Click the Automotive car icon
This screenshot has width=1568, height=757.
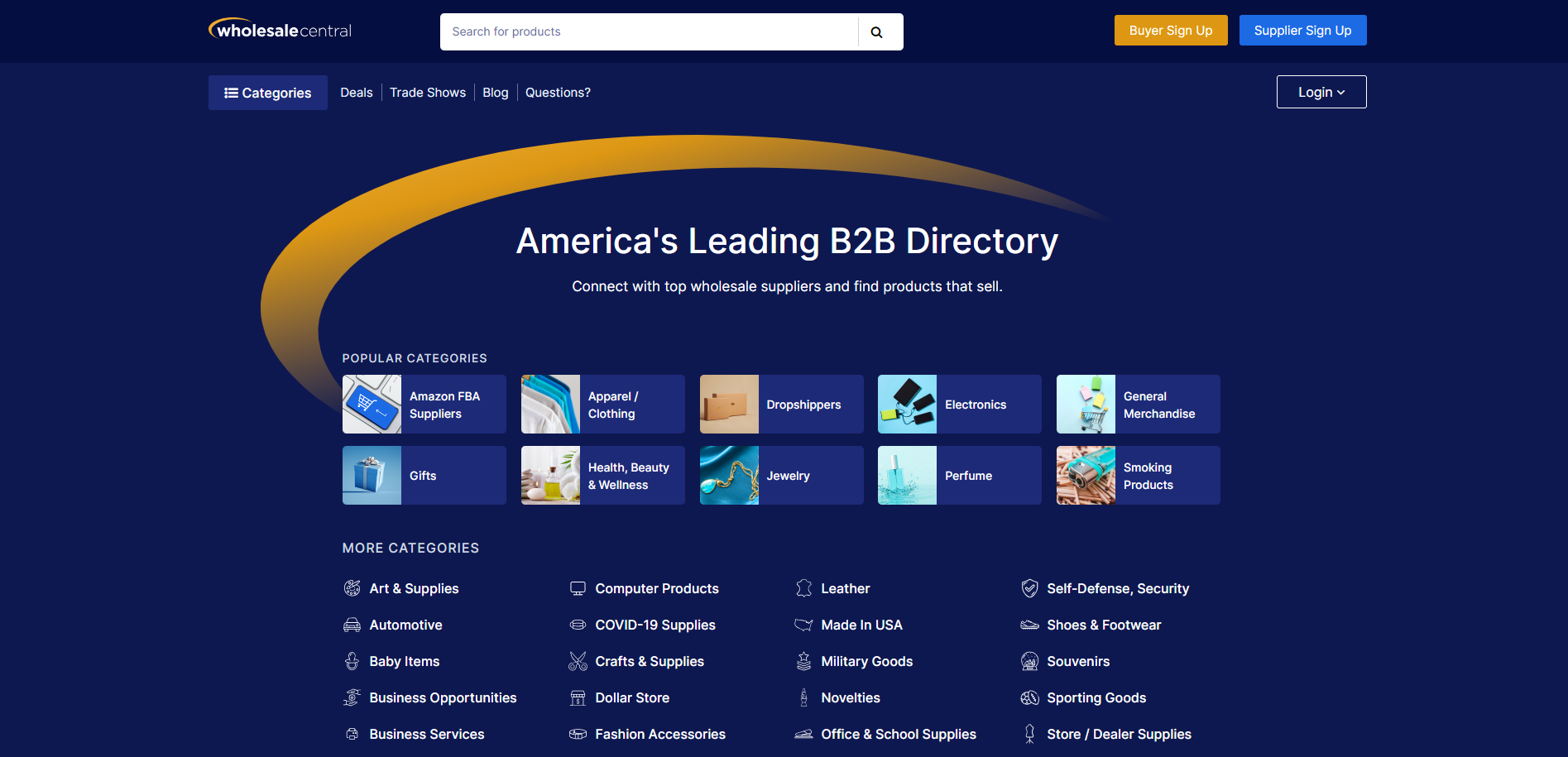pos(352,625)
